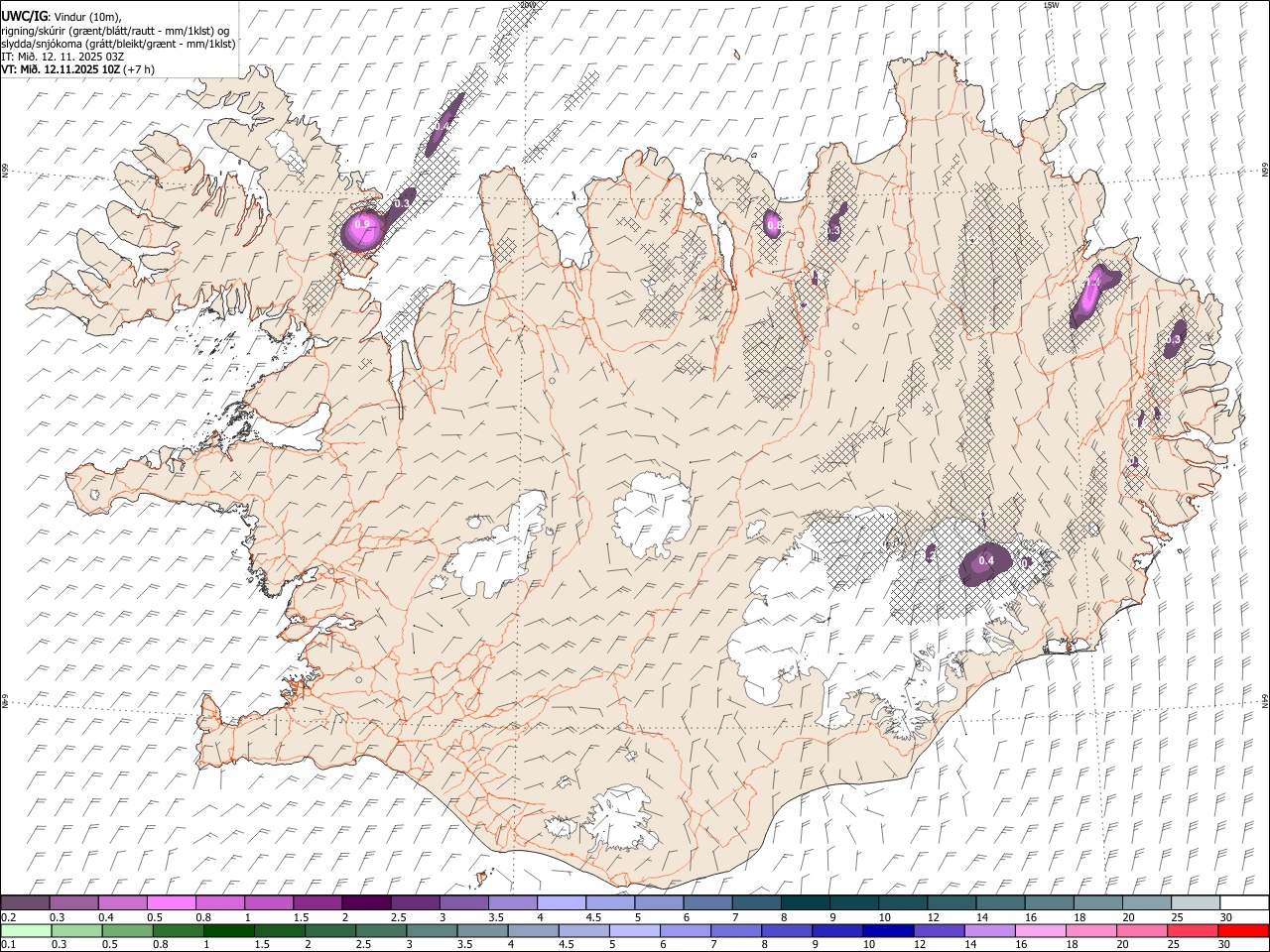Viewport: 1270px width, 952px height.
Task: Click the '15W' longitude label
Action: [1051, 5]
